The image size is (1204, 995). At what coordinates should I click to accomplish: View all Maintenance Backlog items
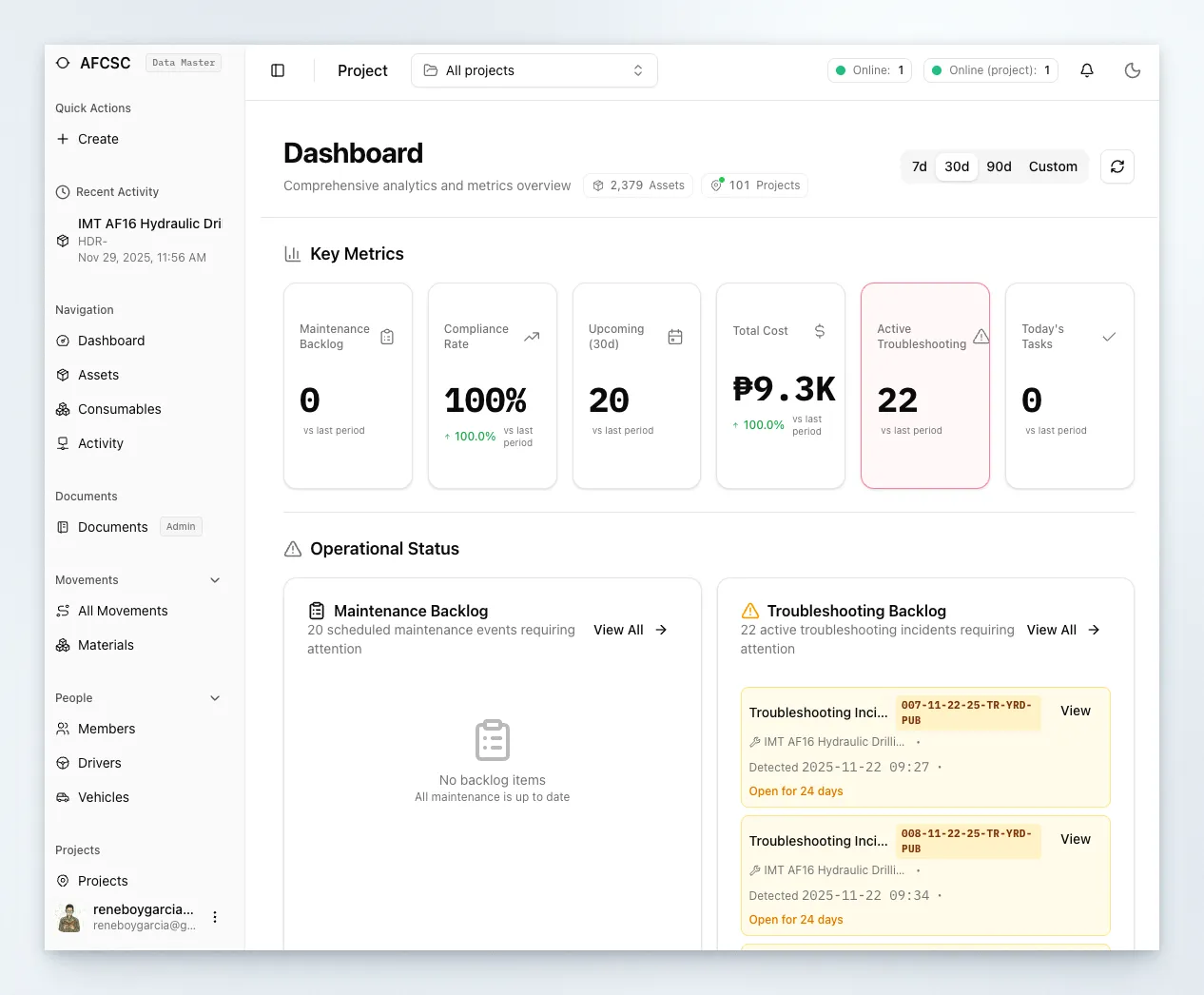click(630, 630)
